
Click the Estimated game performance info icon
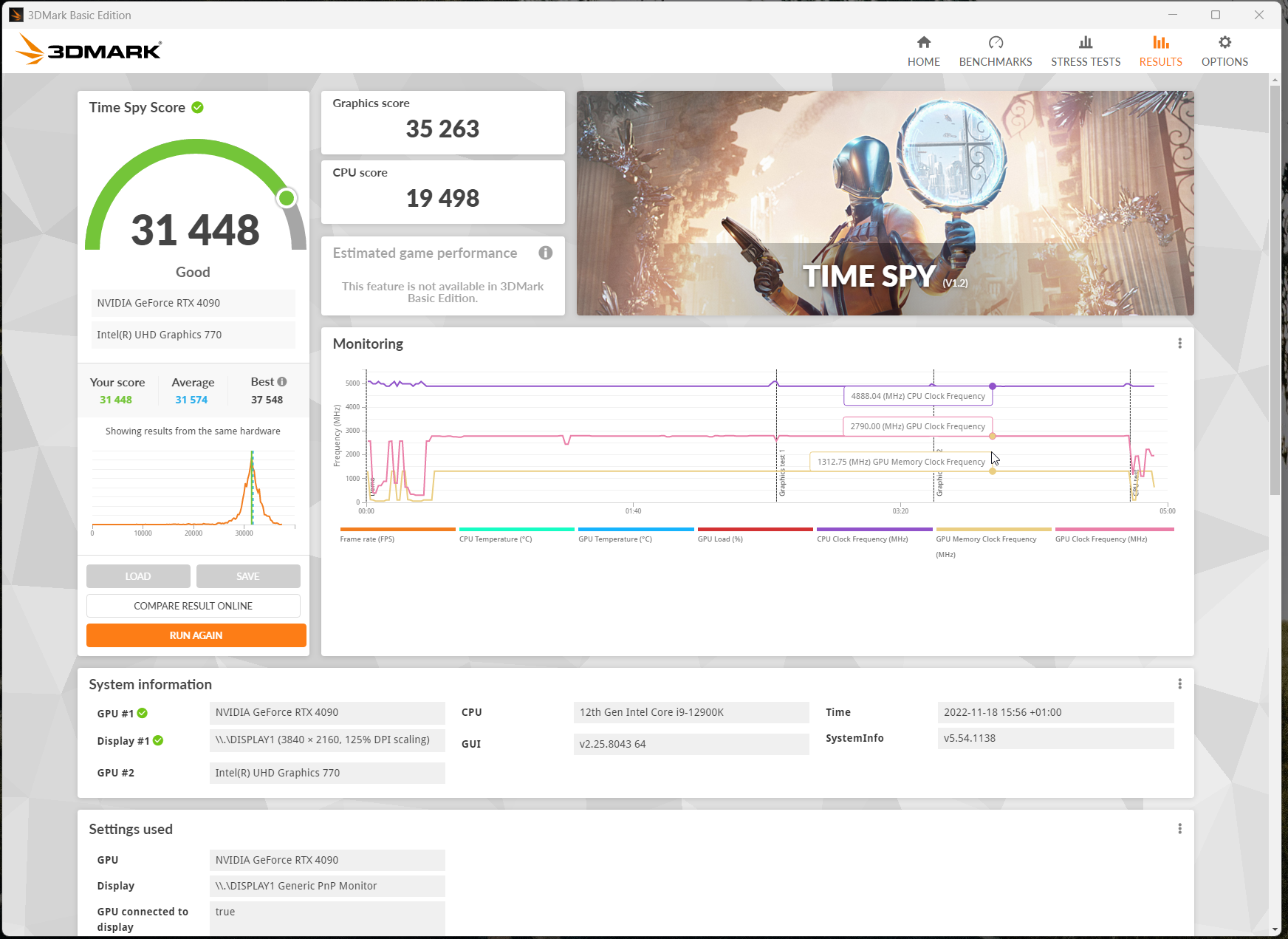(x=546, y=253)
